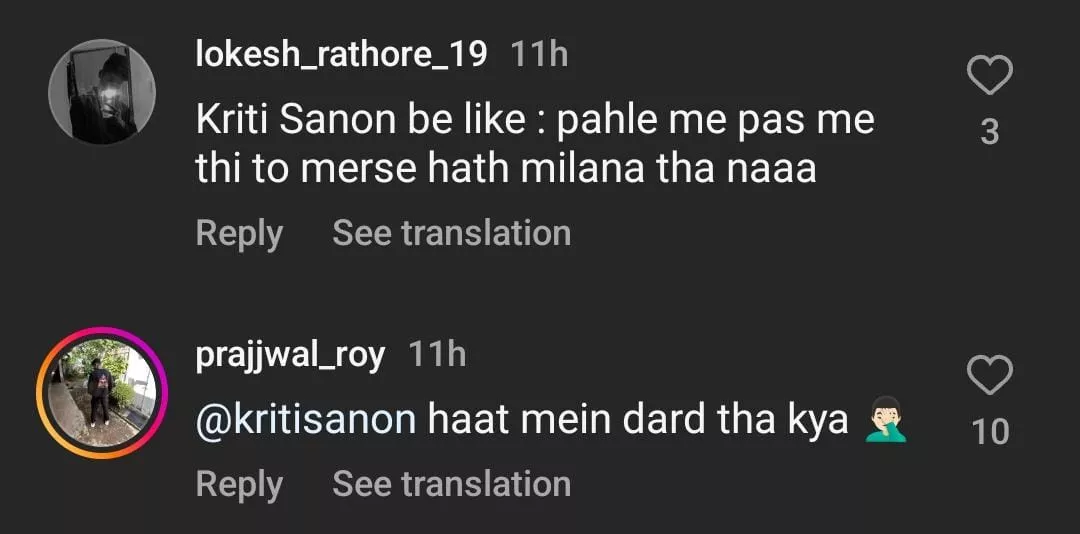Reply to lokesh_rathore_19's comment
Screen dimensions: 1080x534
pos(239,233)
